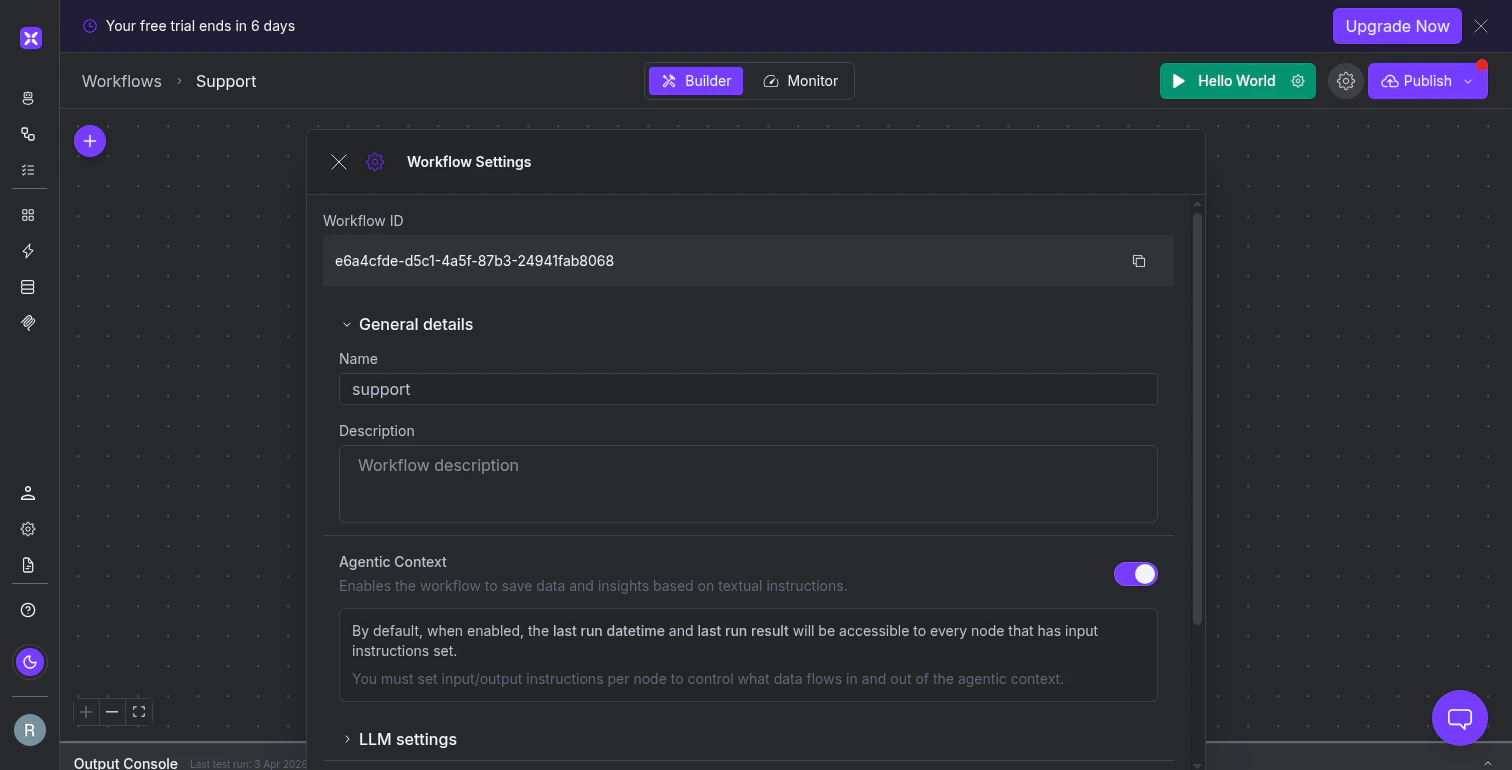The width and height of the screenshot is (1512, 770).
Task: Open the Agents panel in the sidebar
Action: pos(28,98)
